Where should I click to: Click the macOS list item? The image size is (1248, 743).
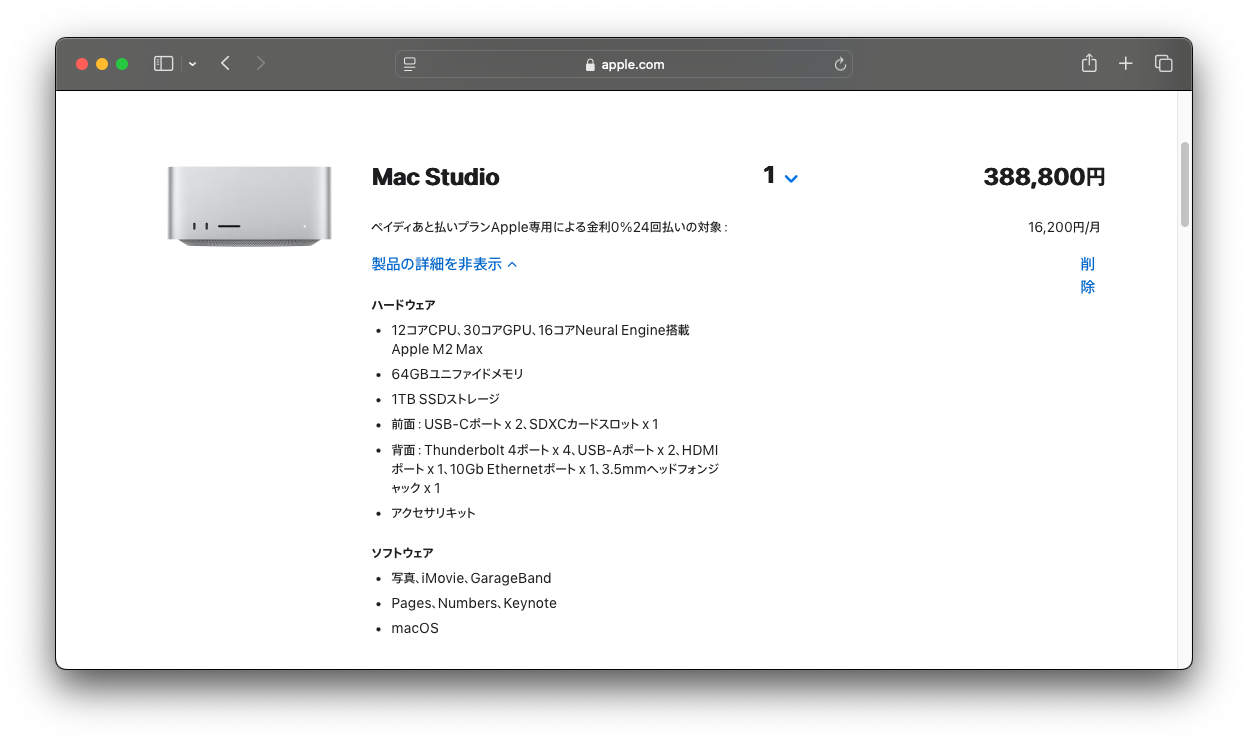(415, 628)
